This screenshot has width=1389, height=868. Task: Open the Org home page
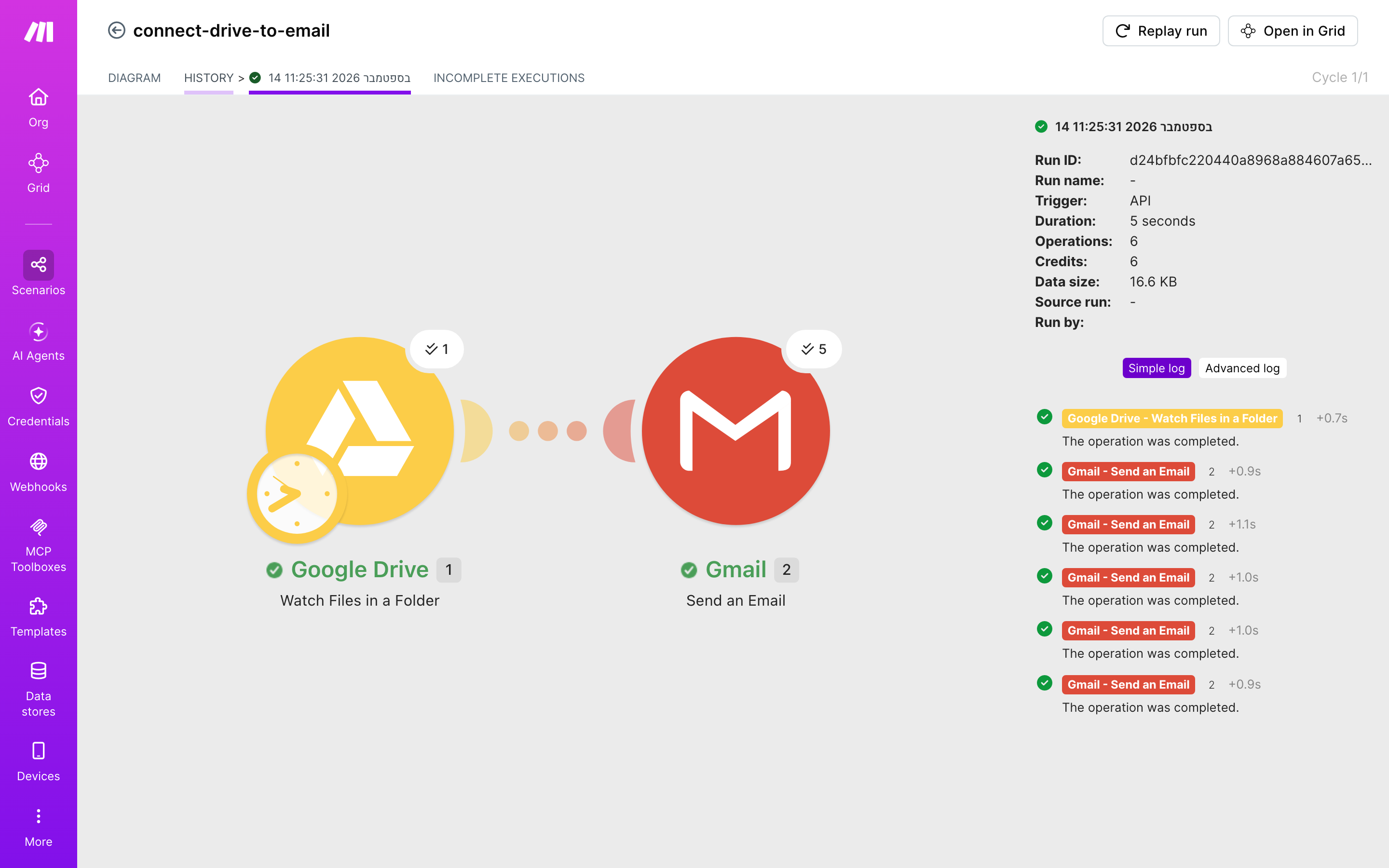(39, 108)
